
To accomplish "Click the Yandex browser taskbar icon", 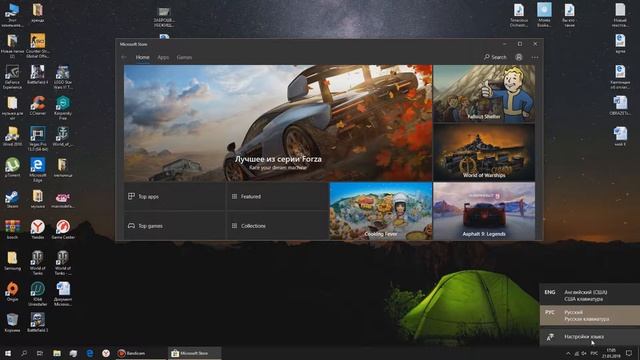I will point(106,353).
